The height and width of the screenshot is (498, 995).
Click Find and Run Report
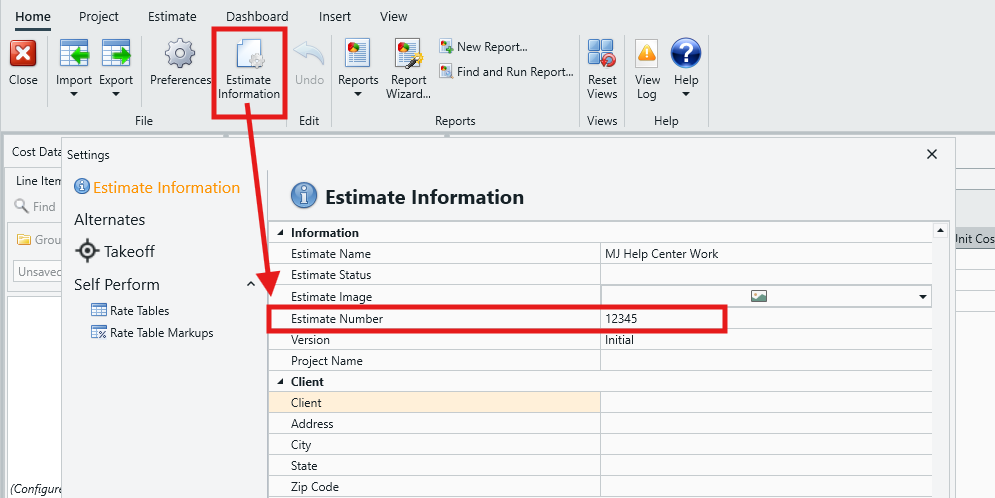(506, 72)
